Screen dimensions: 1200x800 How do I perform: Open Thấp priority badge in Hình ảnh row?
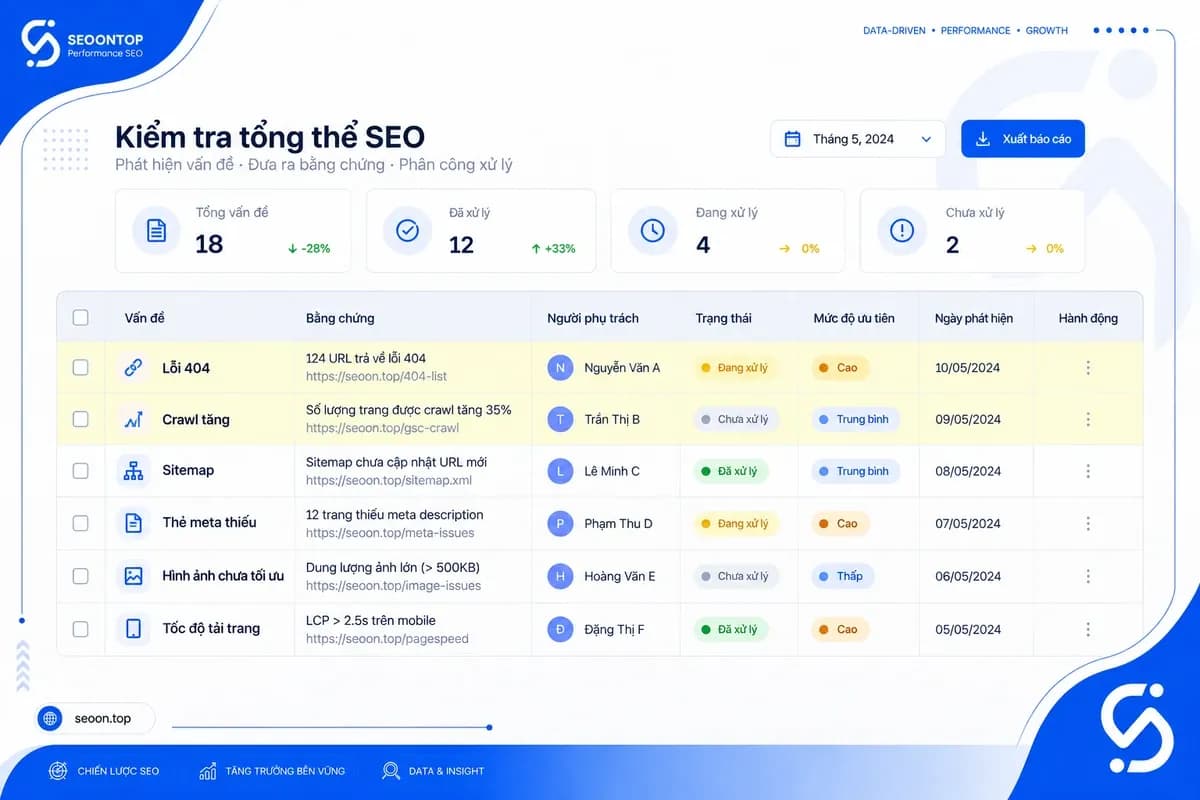pos(842,576)
